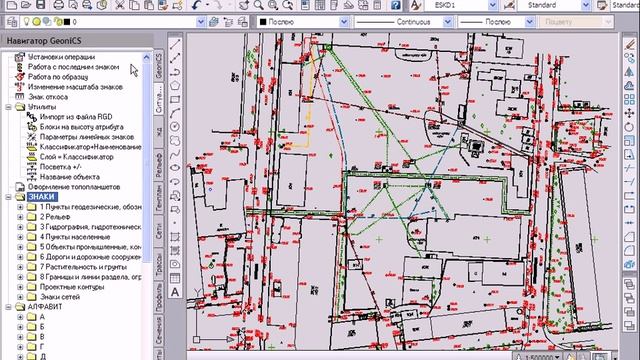Click 'Параметры линейных знаков' item

pos(87,137)
